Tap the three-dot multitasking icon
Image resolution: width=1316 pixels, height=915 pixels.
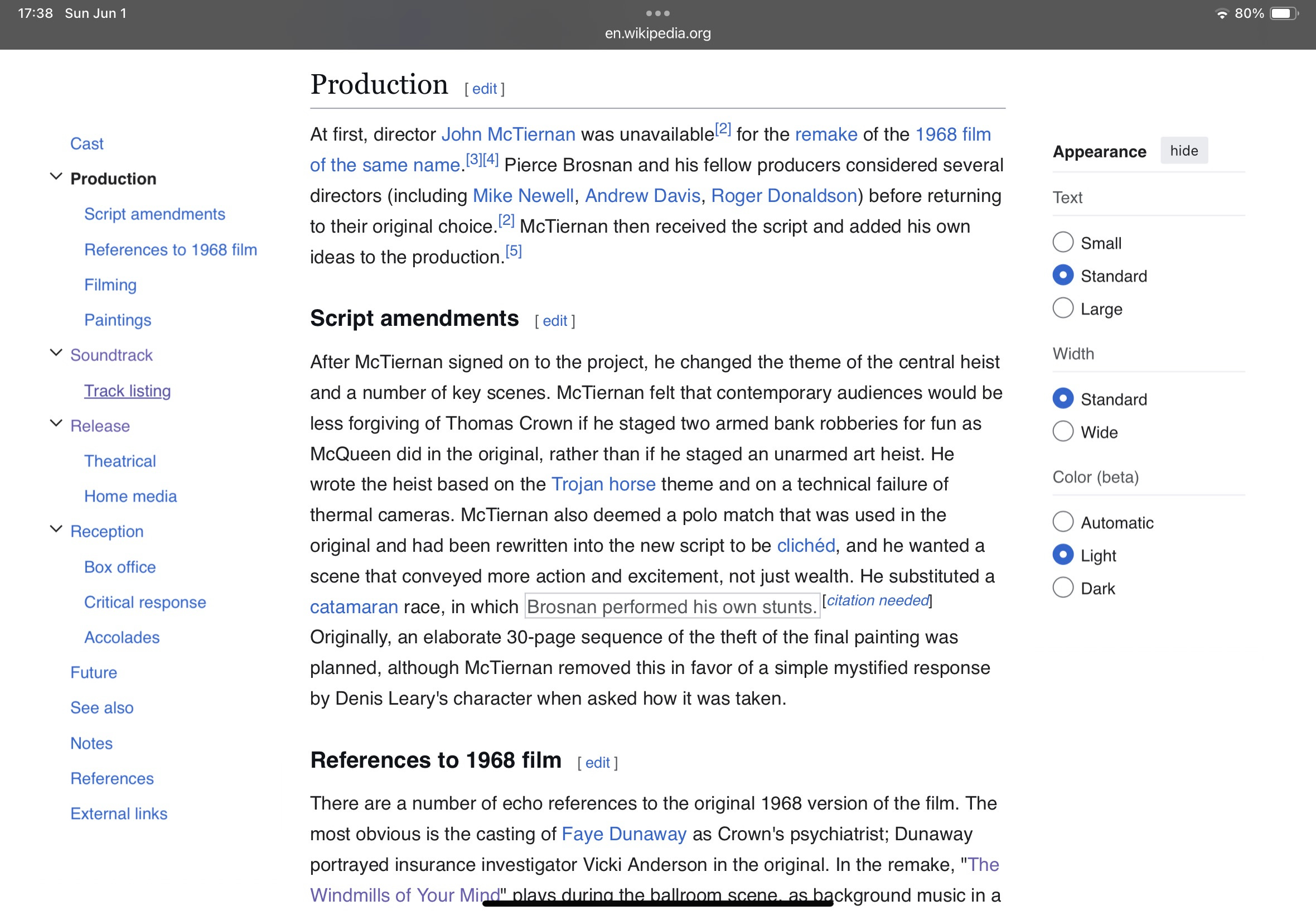pos(657,13)
